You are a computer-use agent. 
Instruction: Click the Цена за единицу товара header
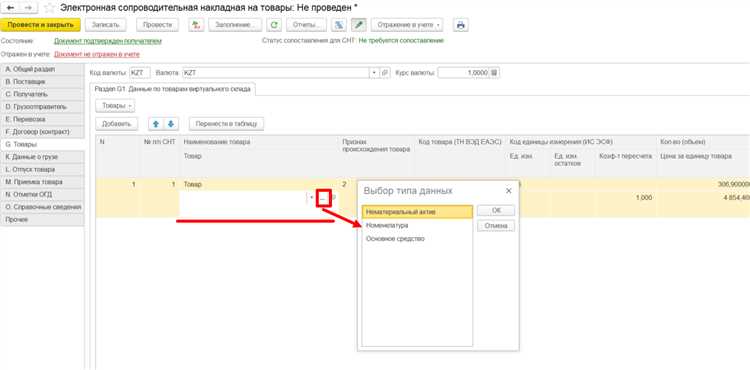(696, 156)
